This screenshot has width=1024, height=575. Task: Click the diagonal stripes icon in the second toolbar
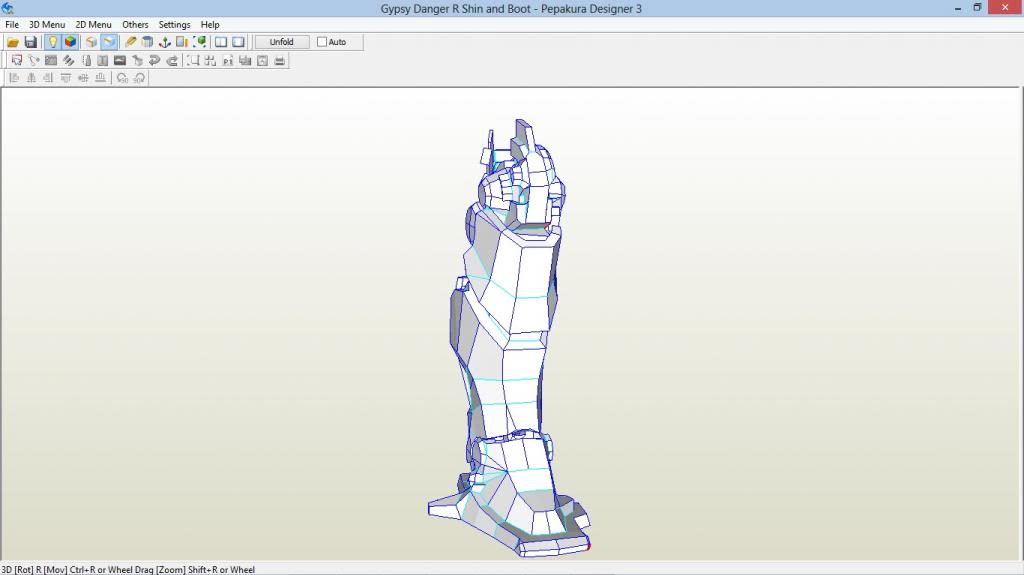click(69, 61)
